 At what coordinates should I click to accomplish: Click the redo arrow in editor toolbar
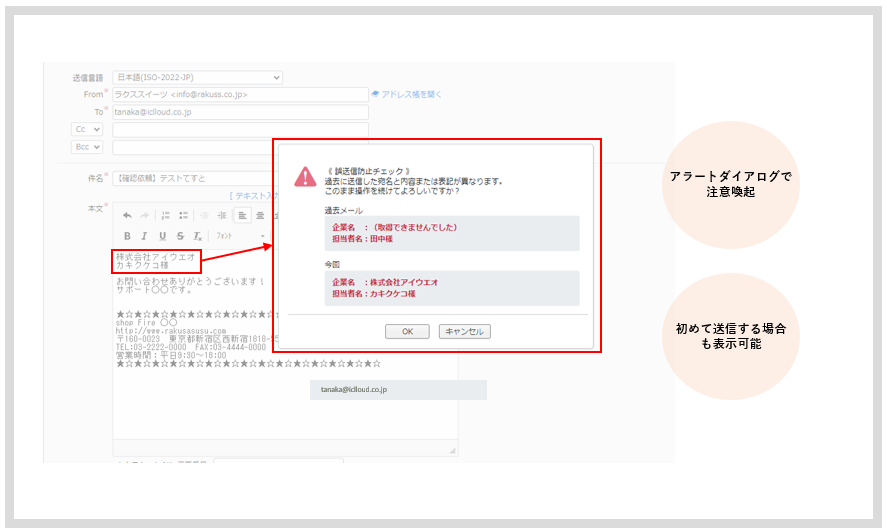click(145, 215)
